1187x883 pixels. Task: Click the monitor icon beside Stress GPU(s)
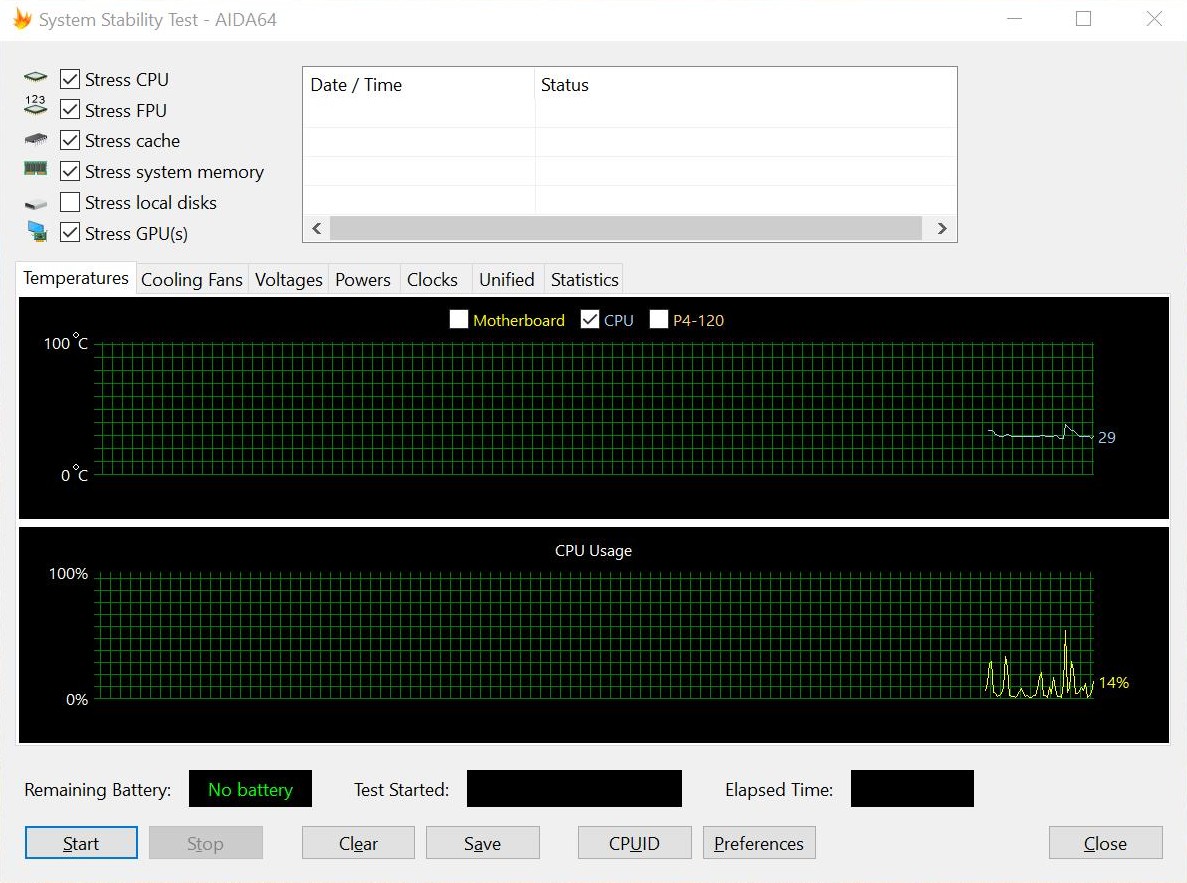(36, 231)
